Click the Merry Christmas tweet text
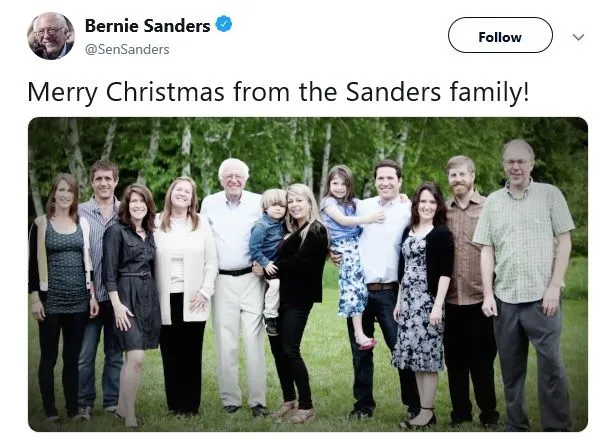The image size is (616, 445). coord(278,92)
